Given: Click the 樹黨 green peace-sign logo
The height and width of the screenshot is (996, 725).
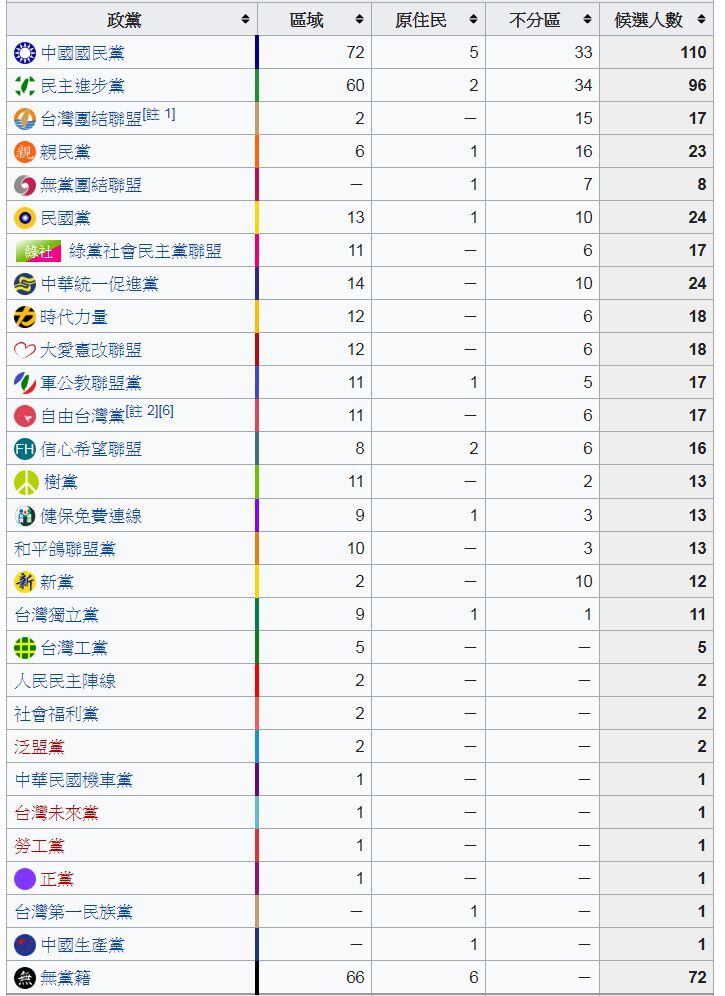Looking at the screenshot, I should (x=27, y=482).
